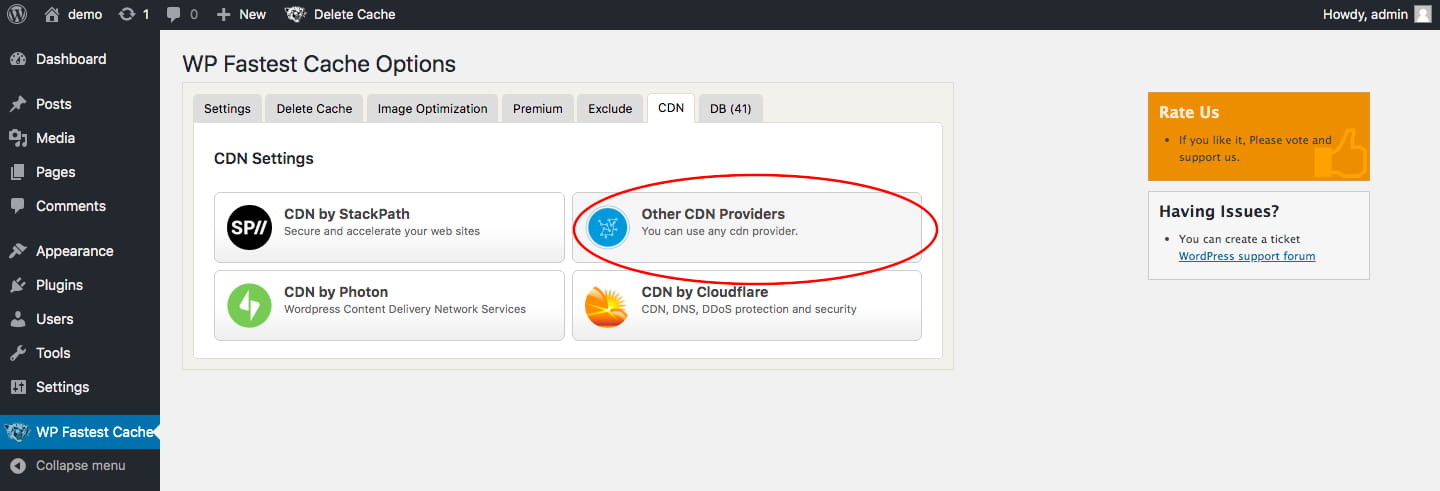Click the Dashboard gauge icon
This screenshot has width=1440, height=491.
pos(17,59)
